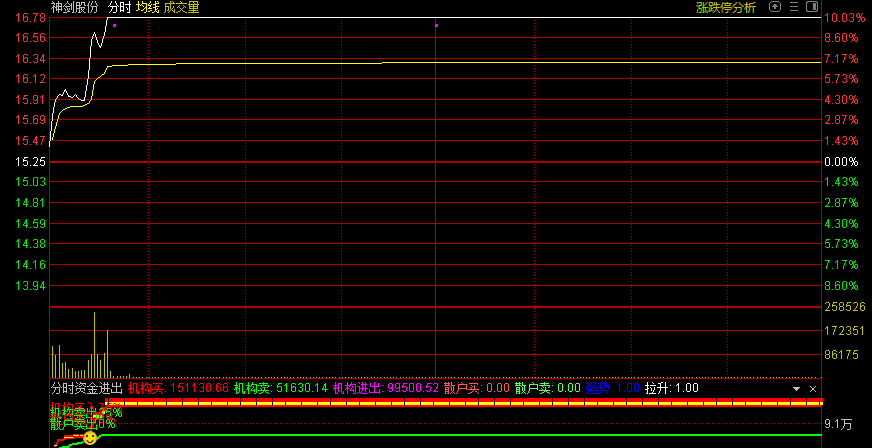The height and width of the screenshot is (448, 872).
Task: Select the 分时 intraday tab
Action: (x=119, y=7)
